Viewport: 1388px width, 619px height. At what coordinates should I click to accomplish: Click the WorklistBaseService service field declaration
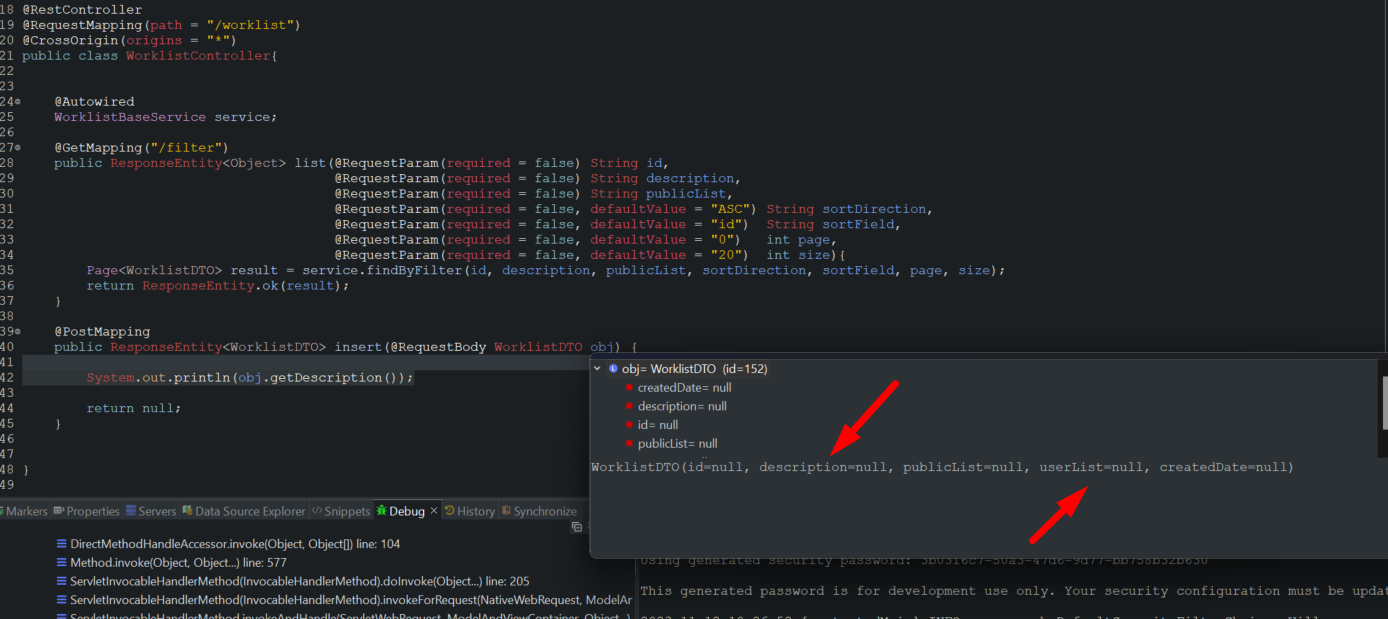click(165, 117)
